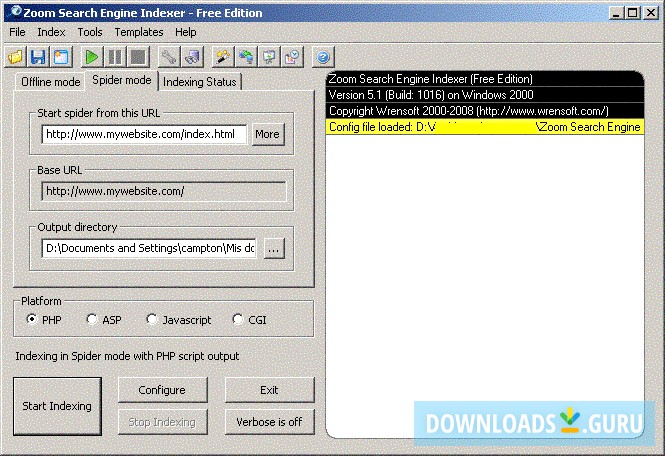Minimize the Zoom Search Engine Indexer window

(x=617, y=13)
